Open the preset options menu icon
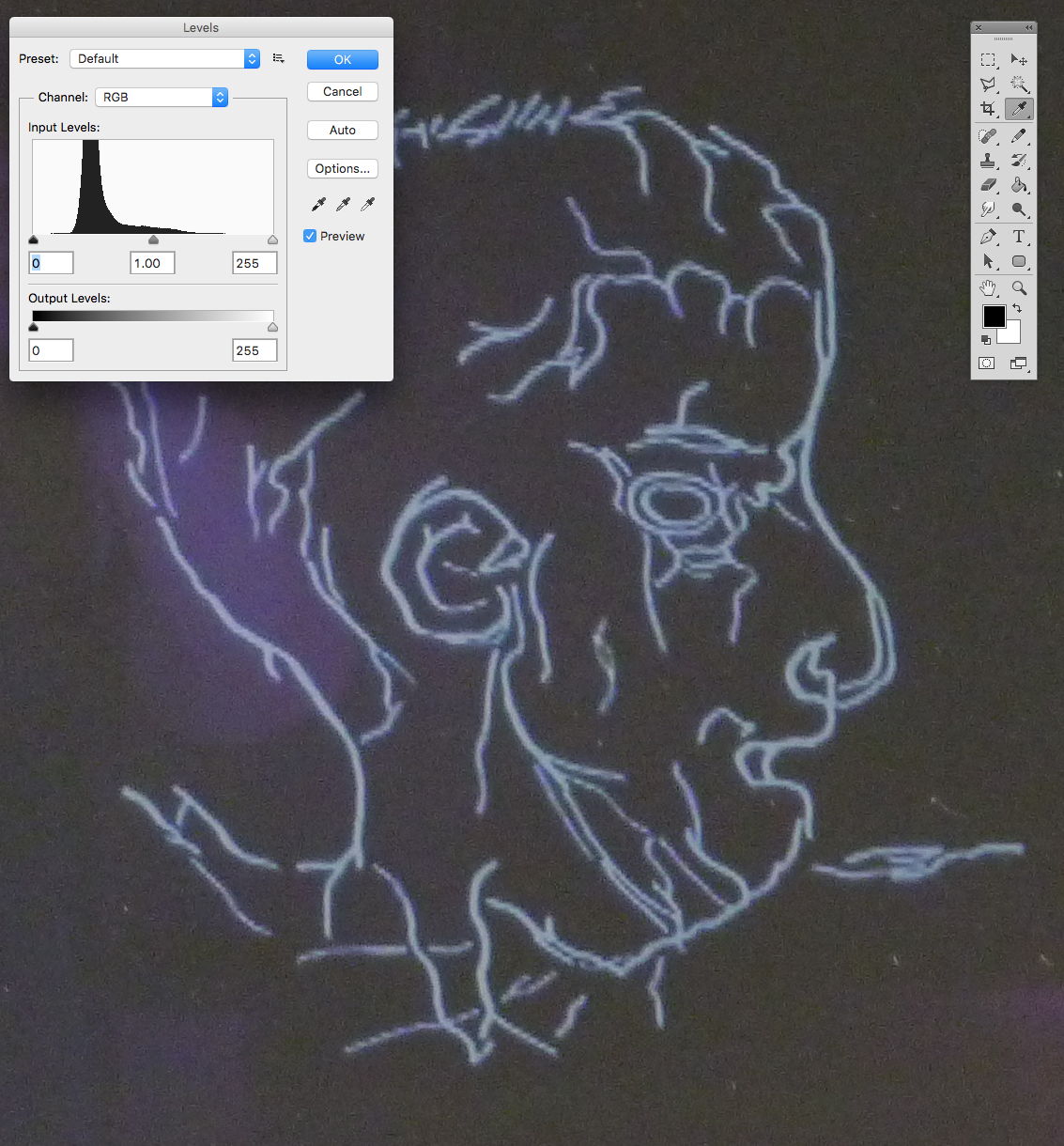Viewport: 1064px width, 1146px height. 279,58
